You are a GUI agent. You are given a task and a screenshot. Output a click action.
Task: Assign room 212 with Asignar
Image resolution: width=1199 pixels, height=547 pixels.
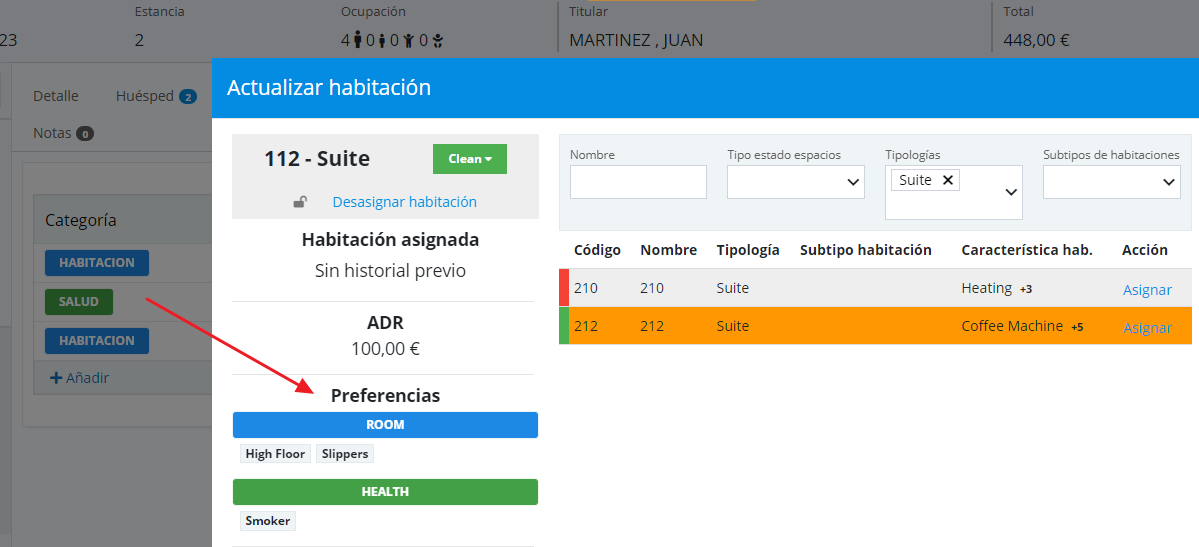point(1146,327)
